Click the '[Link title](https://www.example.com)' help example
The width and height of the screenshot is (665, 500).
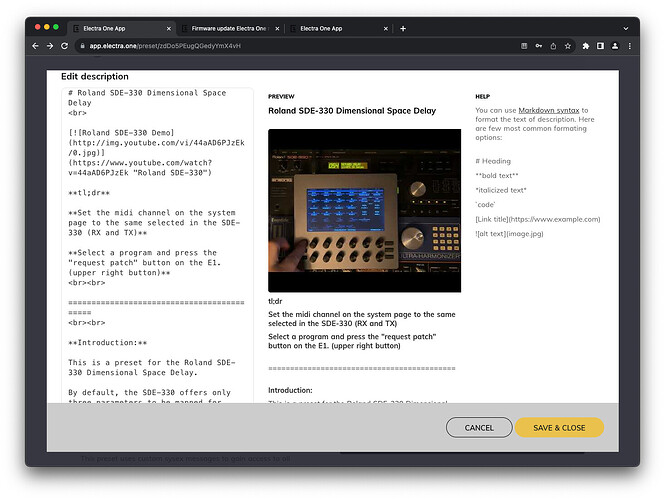point(538,219)
